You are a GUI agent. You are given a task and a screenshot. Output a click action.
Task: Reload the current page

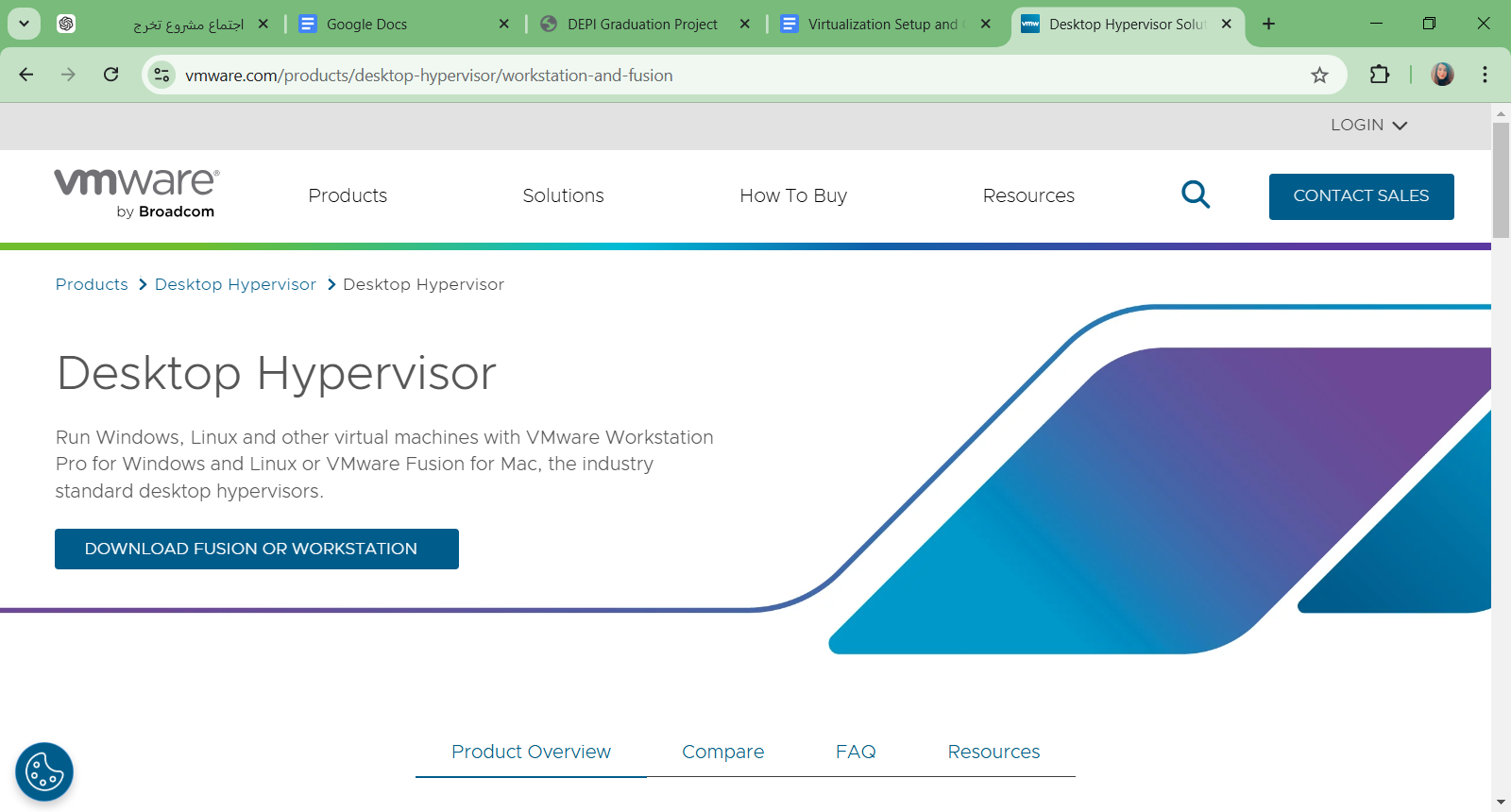[x=111, y=75]
